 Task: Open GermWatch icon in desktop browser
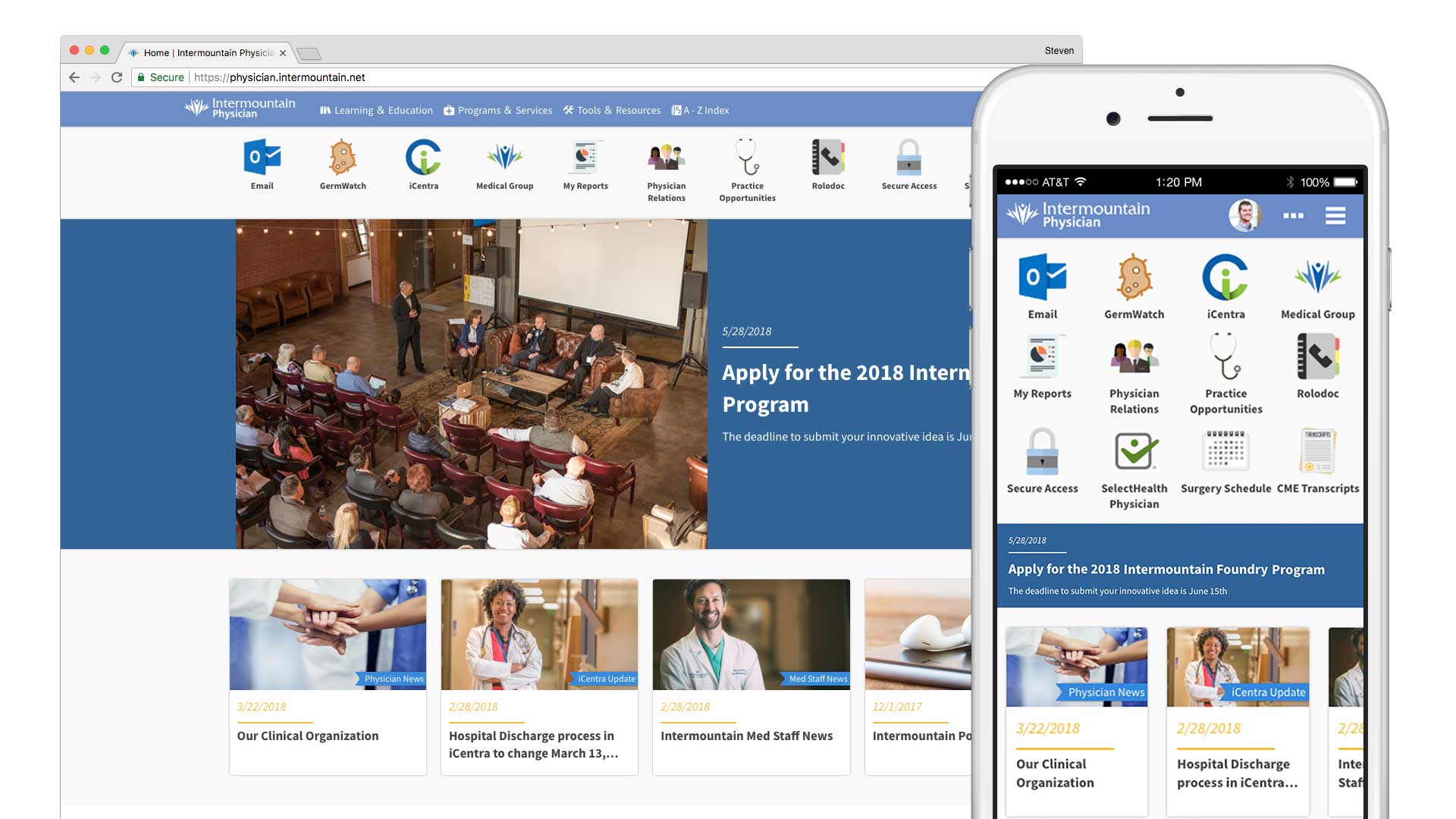(343, 158)
